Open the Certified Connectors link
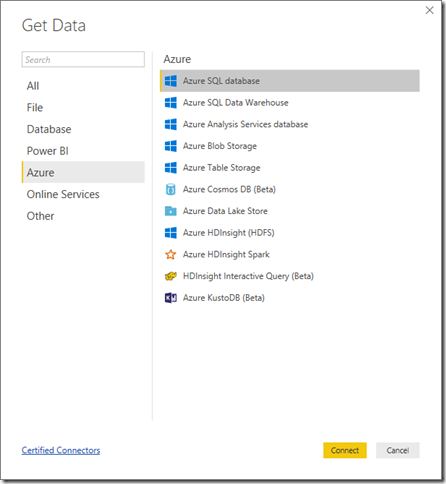 [x=61, y=450]
